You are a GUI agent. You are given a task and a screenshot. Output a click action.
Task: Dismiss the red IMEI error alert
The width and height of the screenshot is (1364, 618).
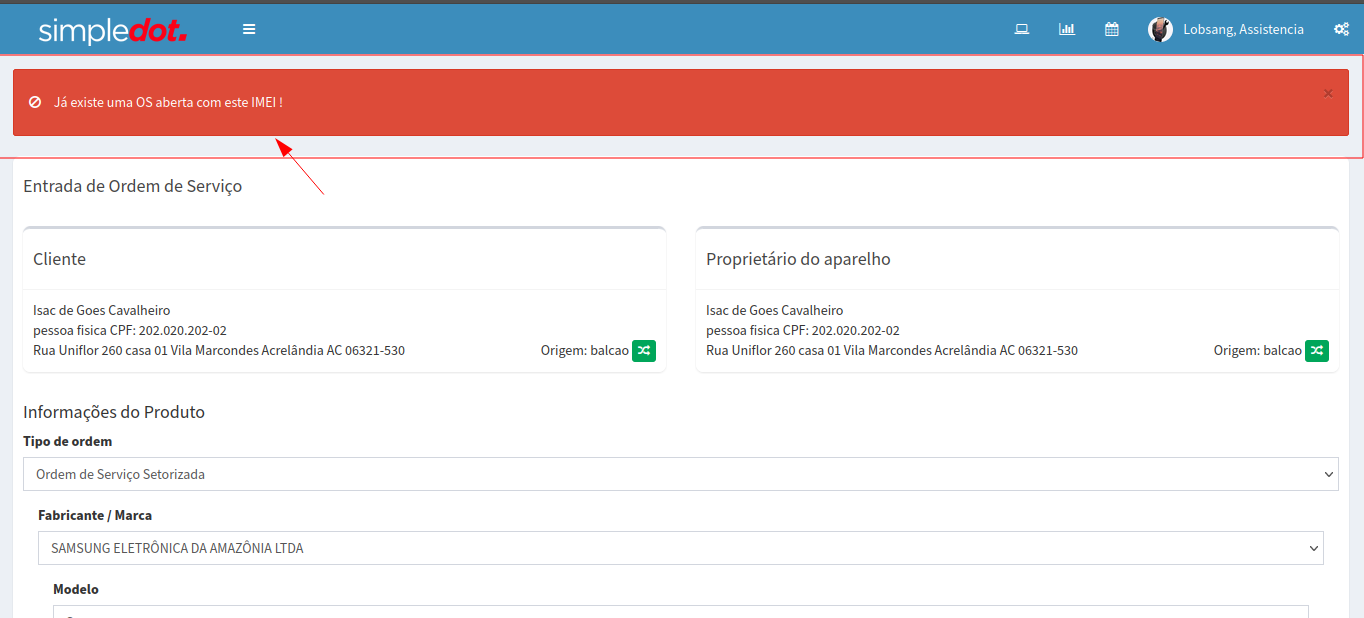(x=1328, y=93)
